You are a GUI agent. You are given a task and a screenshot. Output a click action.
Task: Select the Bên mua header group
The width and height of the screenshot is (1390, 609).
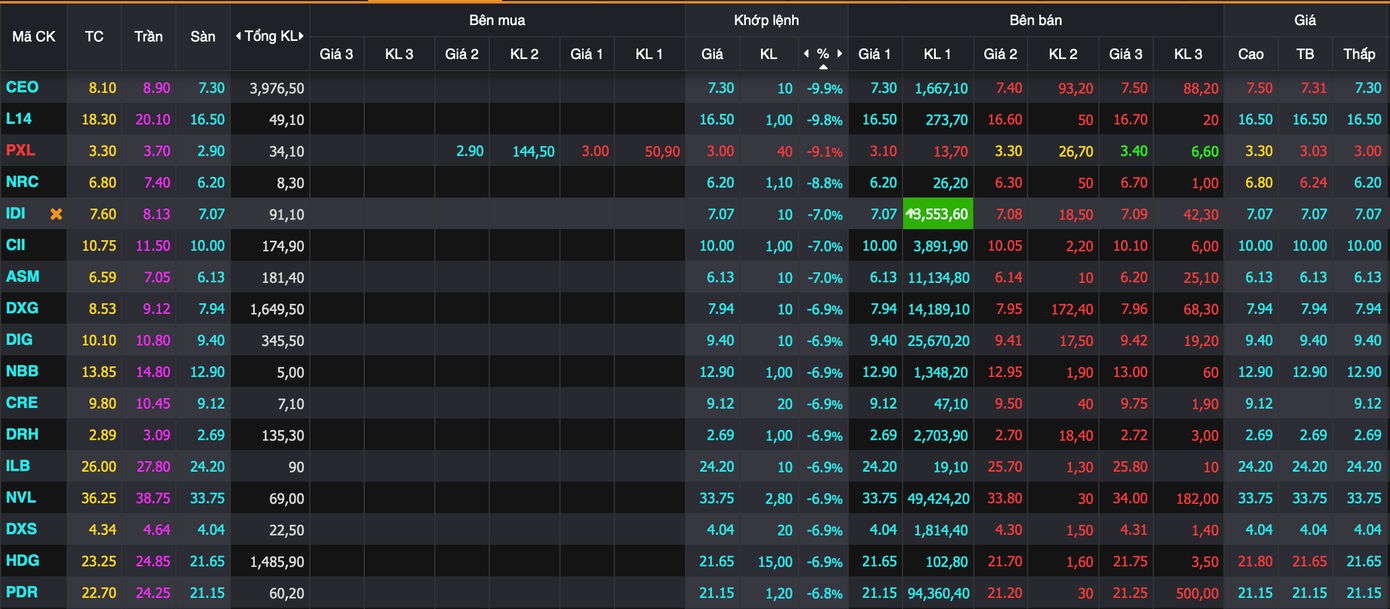[497, 20]
